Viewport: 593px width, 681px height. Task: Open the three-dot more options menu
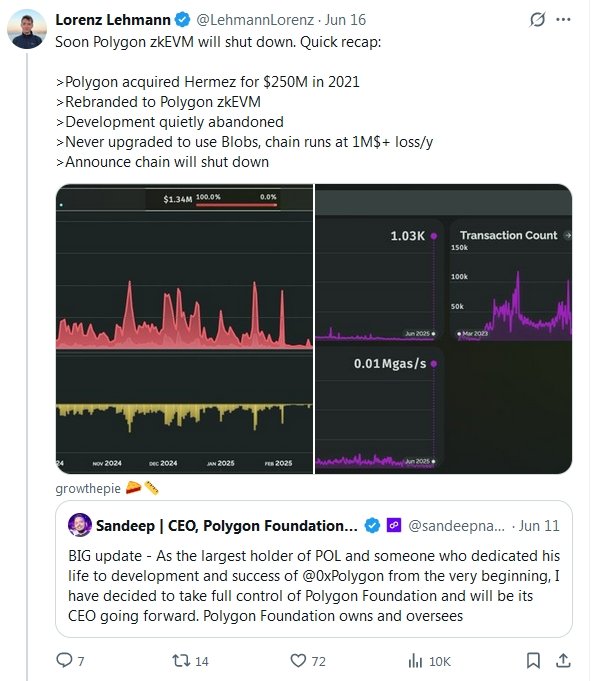point(563,20)
